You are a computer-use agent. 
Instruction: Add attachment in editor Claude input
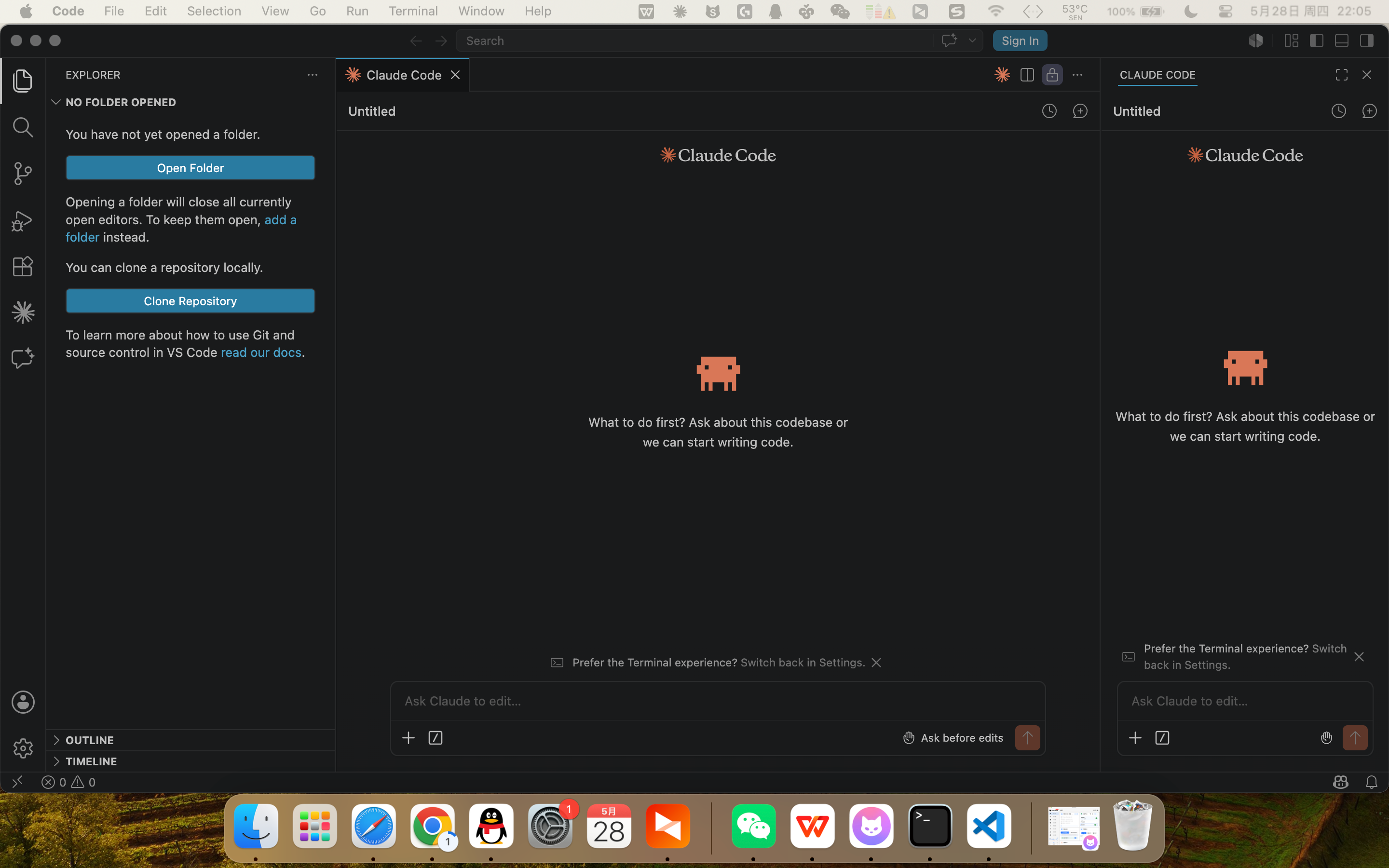point(408,738)
